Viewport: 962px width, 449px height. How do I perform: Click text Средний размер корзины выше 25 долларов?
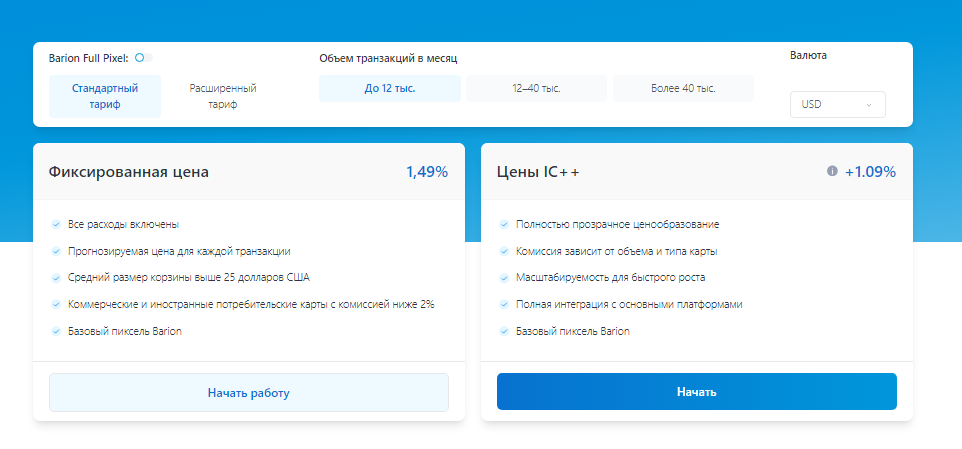(189, 278)
